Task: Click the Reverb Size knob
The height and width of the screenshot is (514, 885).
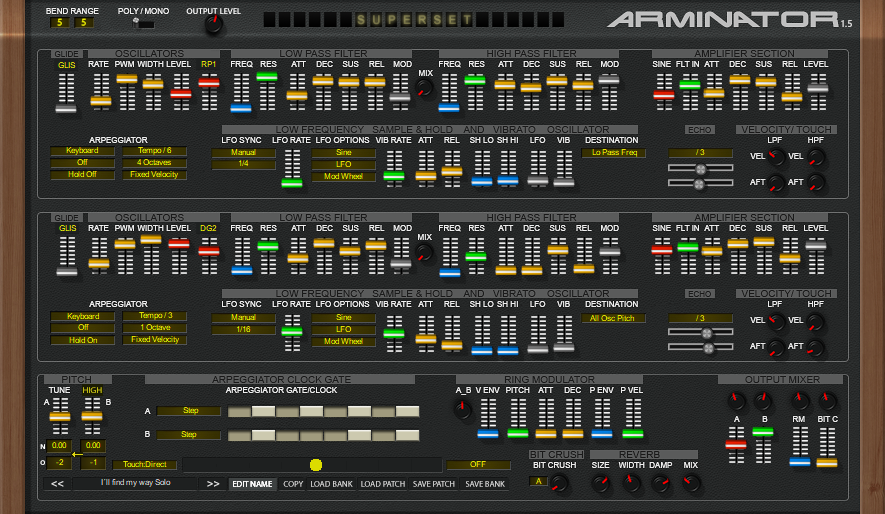Action: tap(600, 482)
